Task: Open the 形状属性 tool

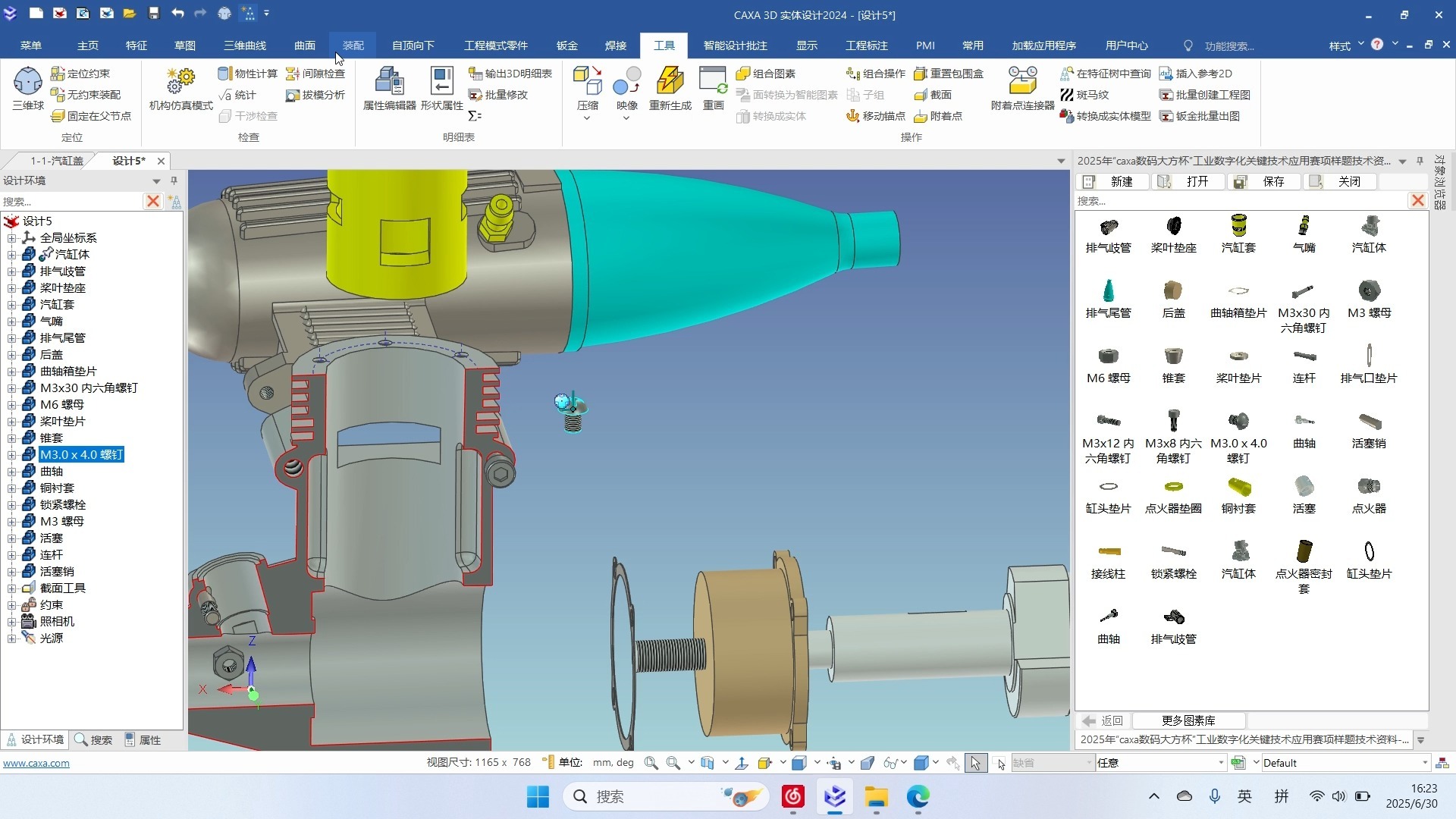Action: click(441, 89)
